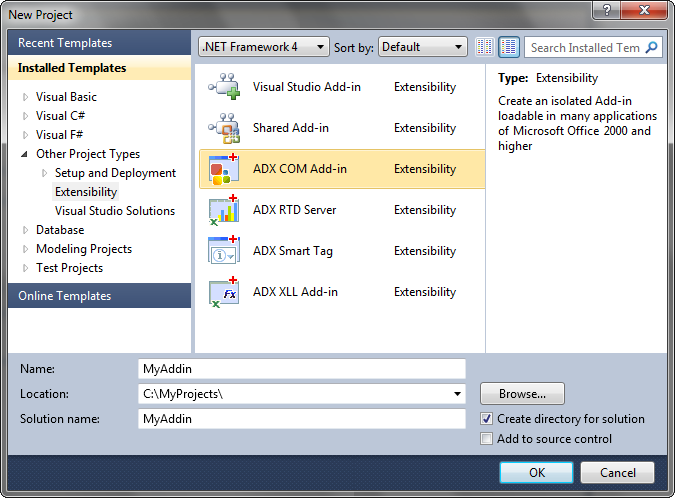Image resolution: width=675 pixels, height=498 pixels.
Task: Open the Online Templates section
Action: point(99,296)
